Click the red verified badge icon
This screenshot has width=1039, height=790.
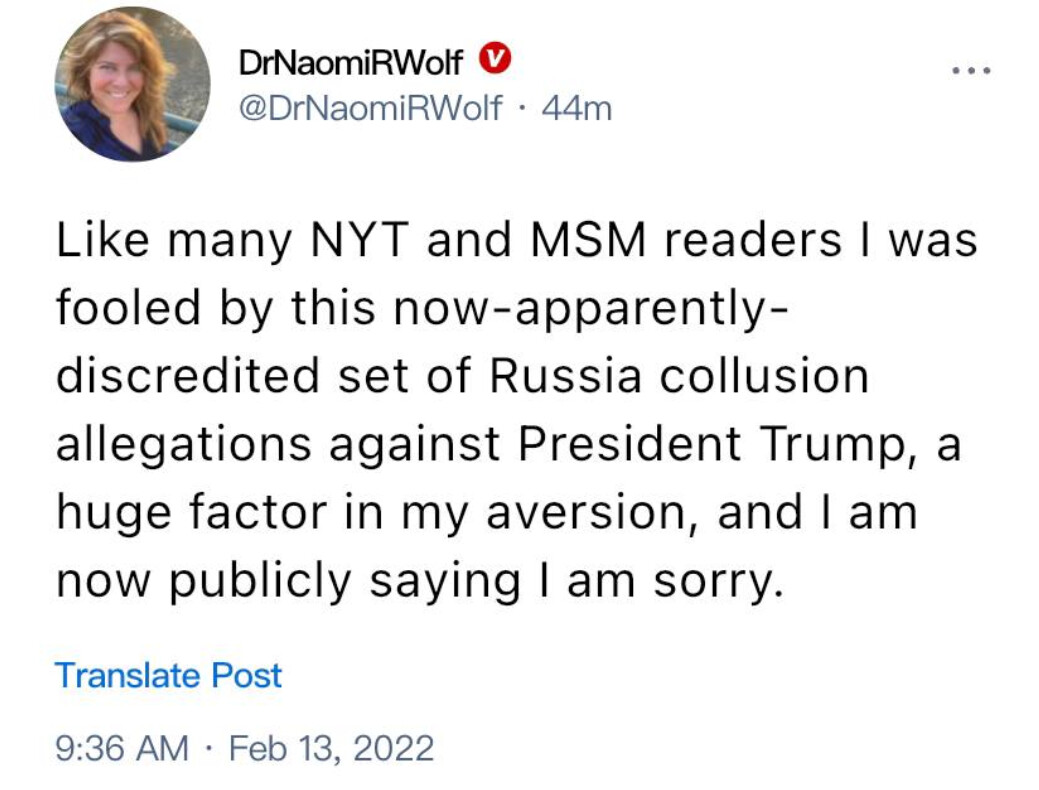[494, 61]
